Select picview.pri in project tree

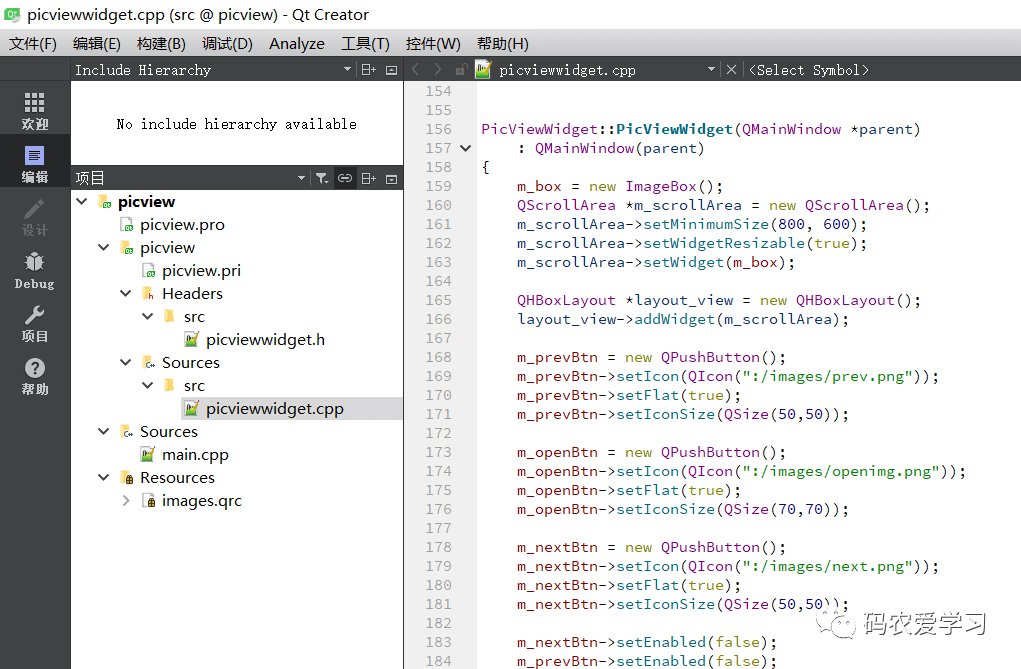pos(201,271)
